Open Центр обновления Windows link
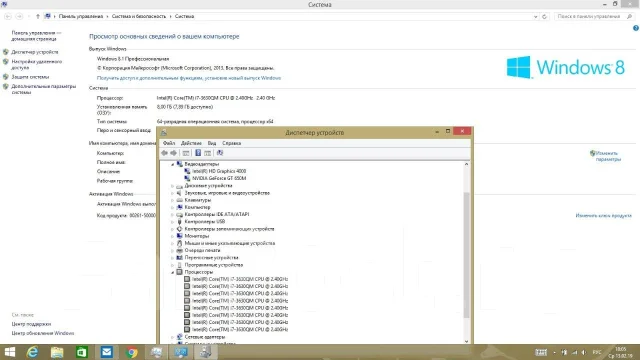Screen dimensions: 640x360 pos(43,333)
